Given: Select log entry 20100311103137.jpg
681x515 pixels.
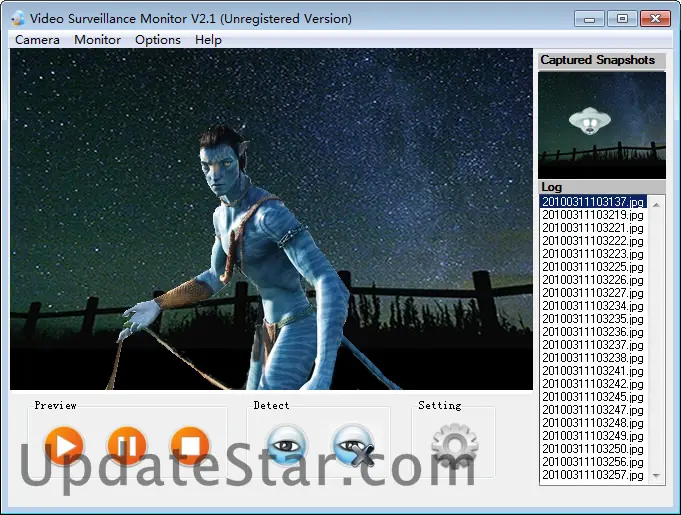Looking at the screenshot, I should [593, 202].
